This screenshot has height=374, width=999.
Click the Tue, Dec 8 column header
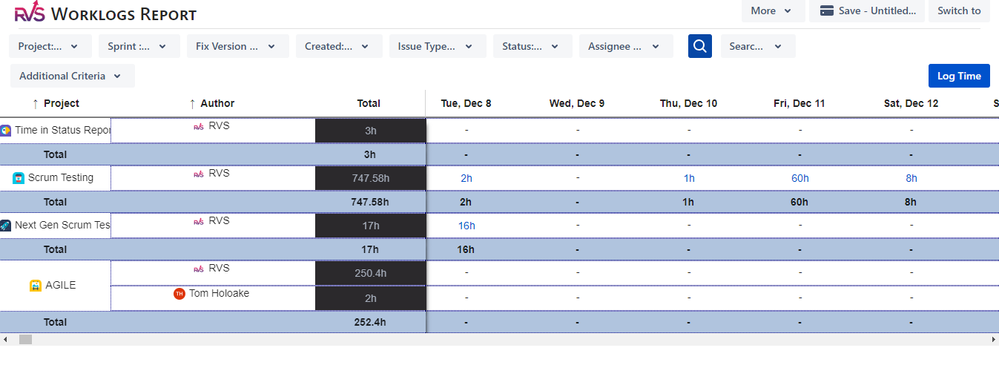[x=466, y=103]
